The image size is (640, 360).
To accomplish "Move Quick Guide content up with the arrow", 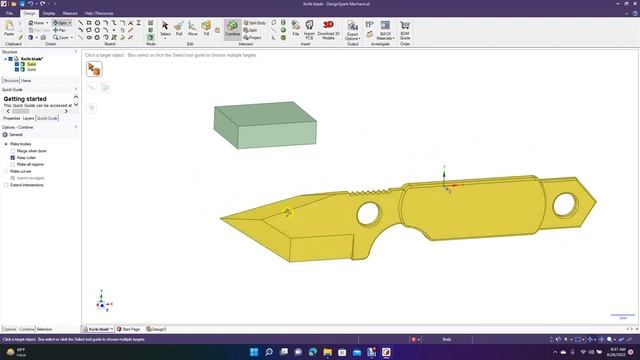I will pyautogui.click(x=76, y=97).
